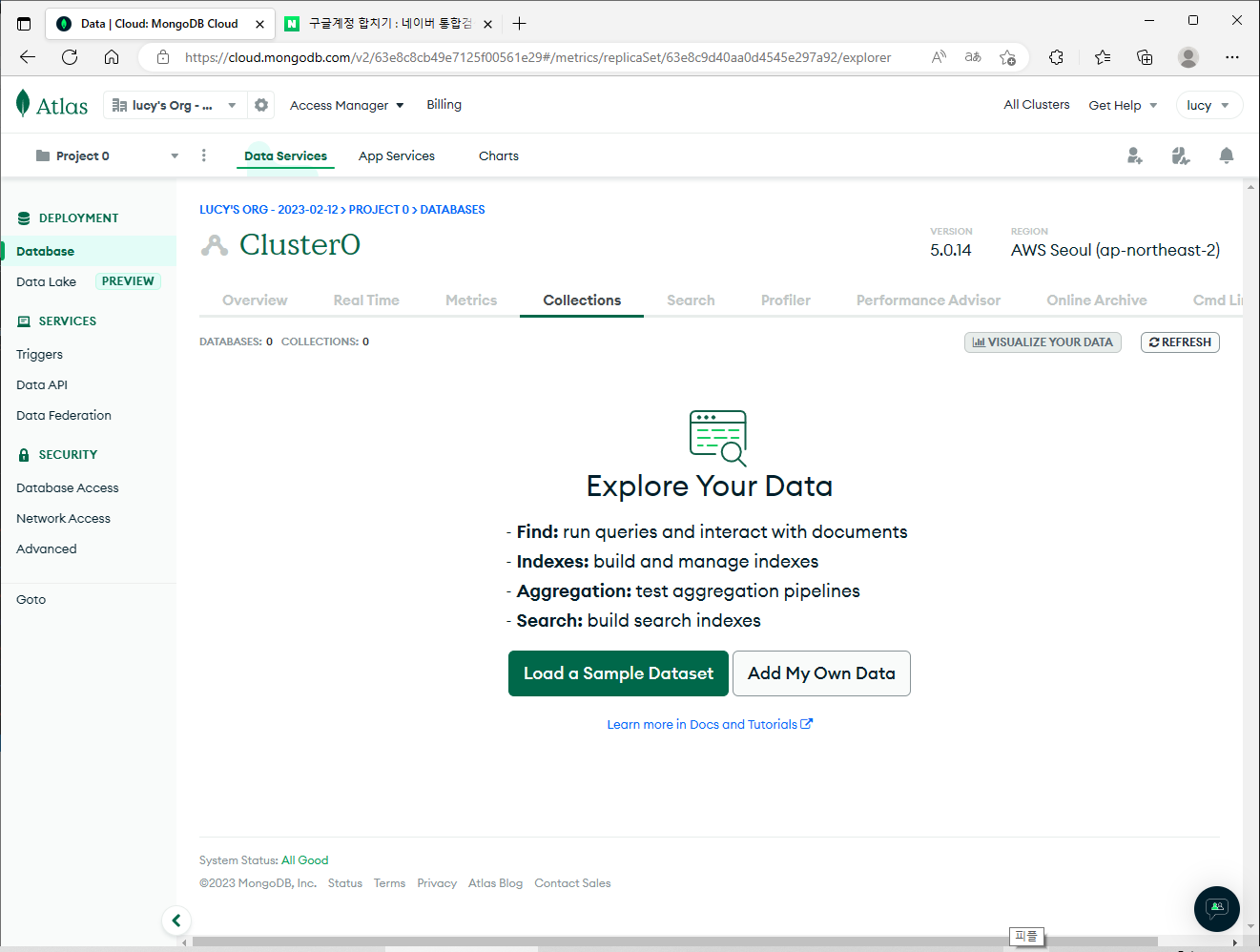Close the Naver browser tab
The height and width of the screenshot is (952, 1260).
488,24
